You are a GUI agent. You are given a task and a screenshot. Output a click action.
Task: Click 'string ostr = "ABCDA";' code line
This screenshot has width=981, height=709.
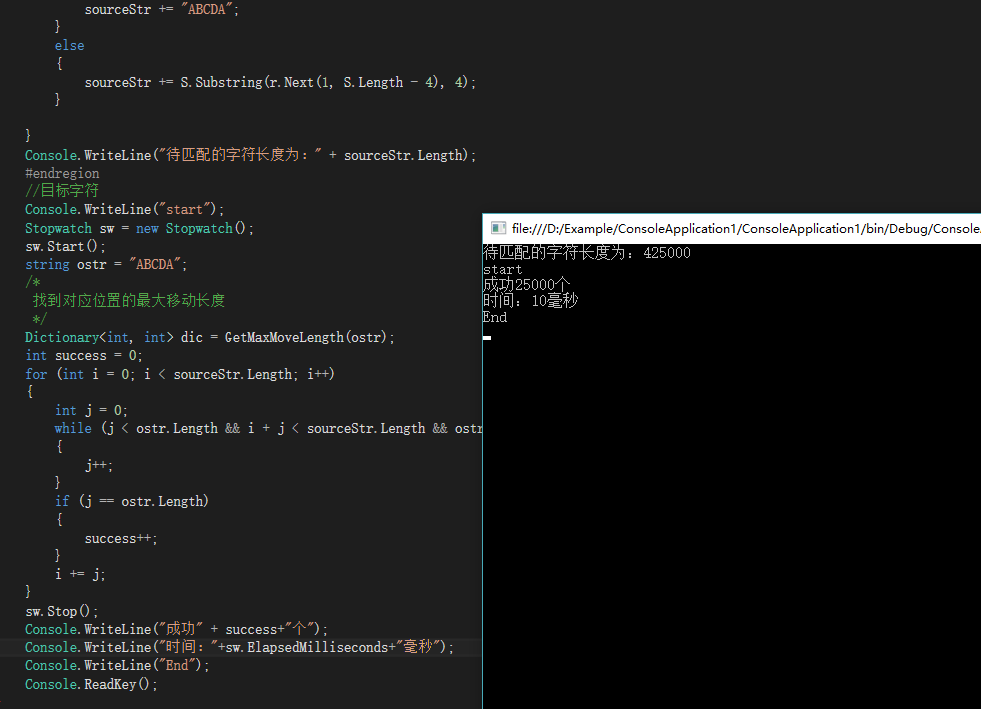click(x=106, y=265)
